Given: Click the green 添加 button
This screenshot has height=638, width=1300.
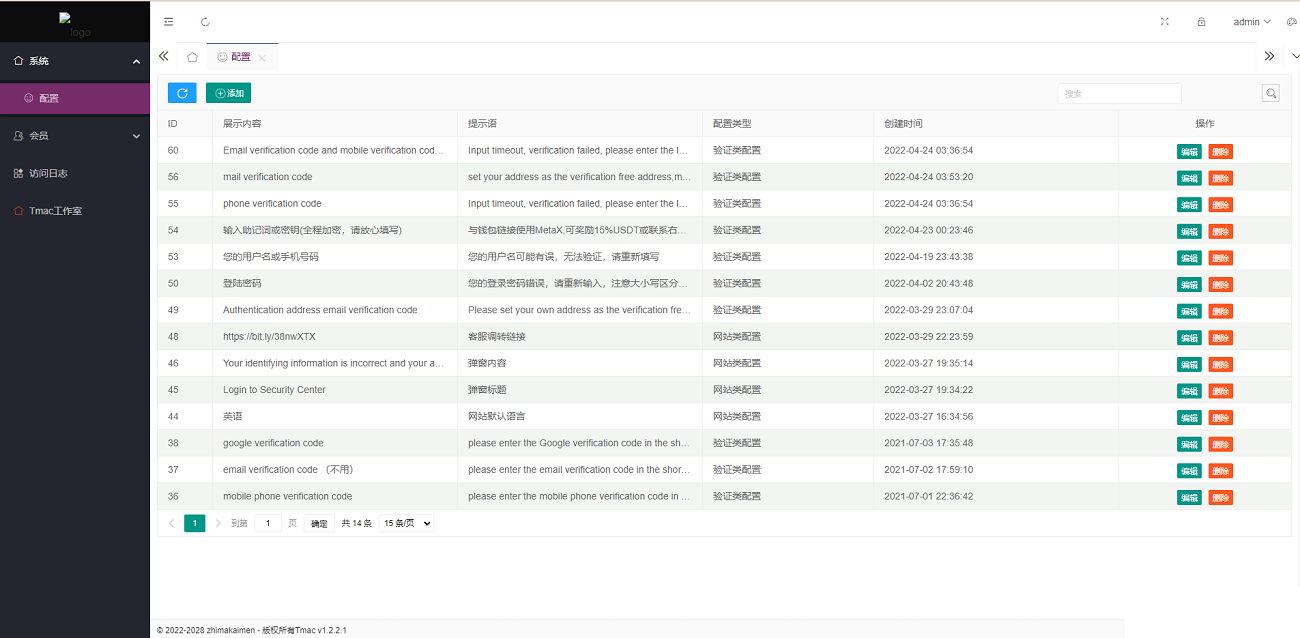Looking at the screenshot, I should (228, 93).
